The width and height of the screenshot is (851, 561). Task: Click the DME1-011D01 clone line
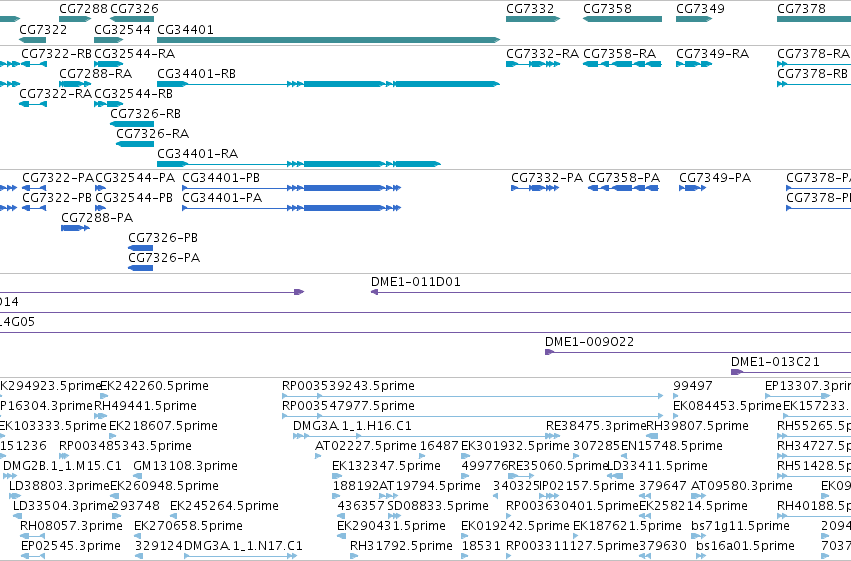pos(611,292)
